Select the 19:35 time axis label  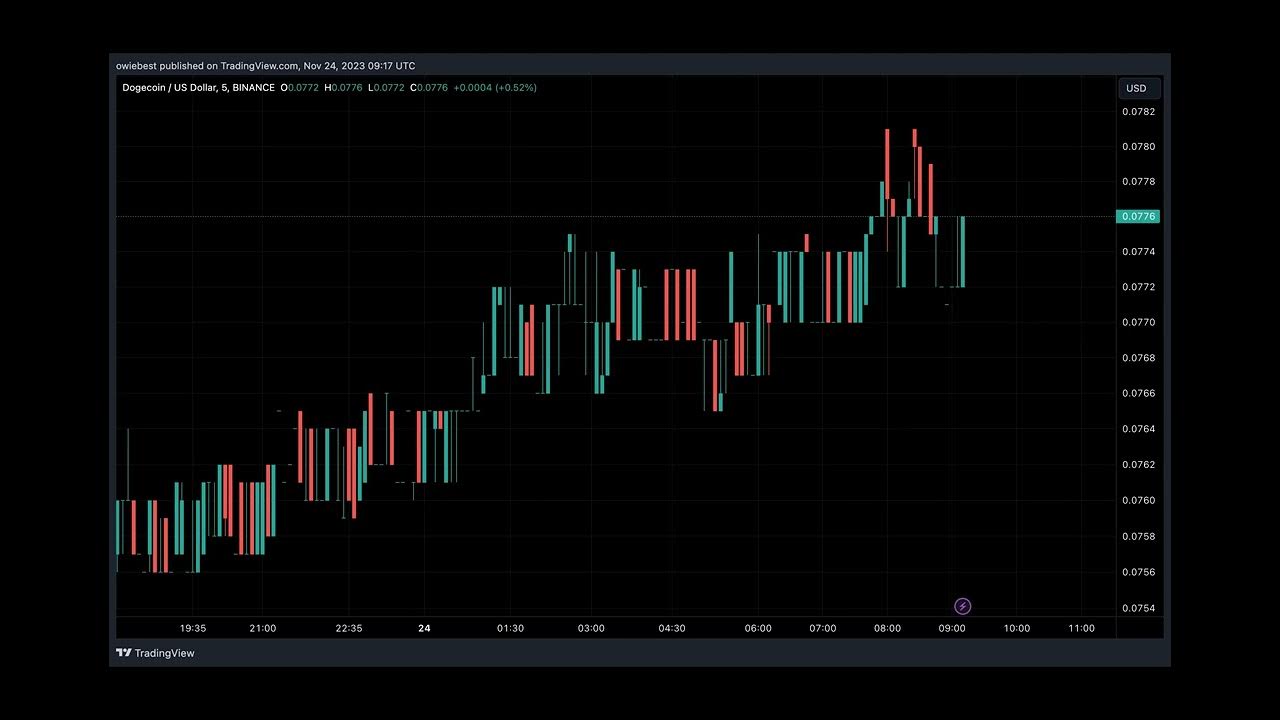pos(193,628)
